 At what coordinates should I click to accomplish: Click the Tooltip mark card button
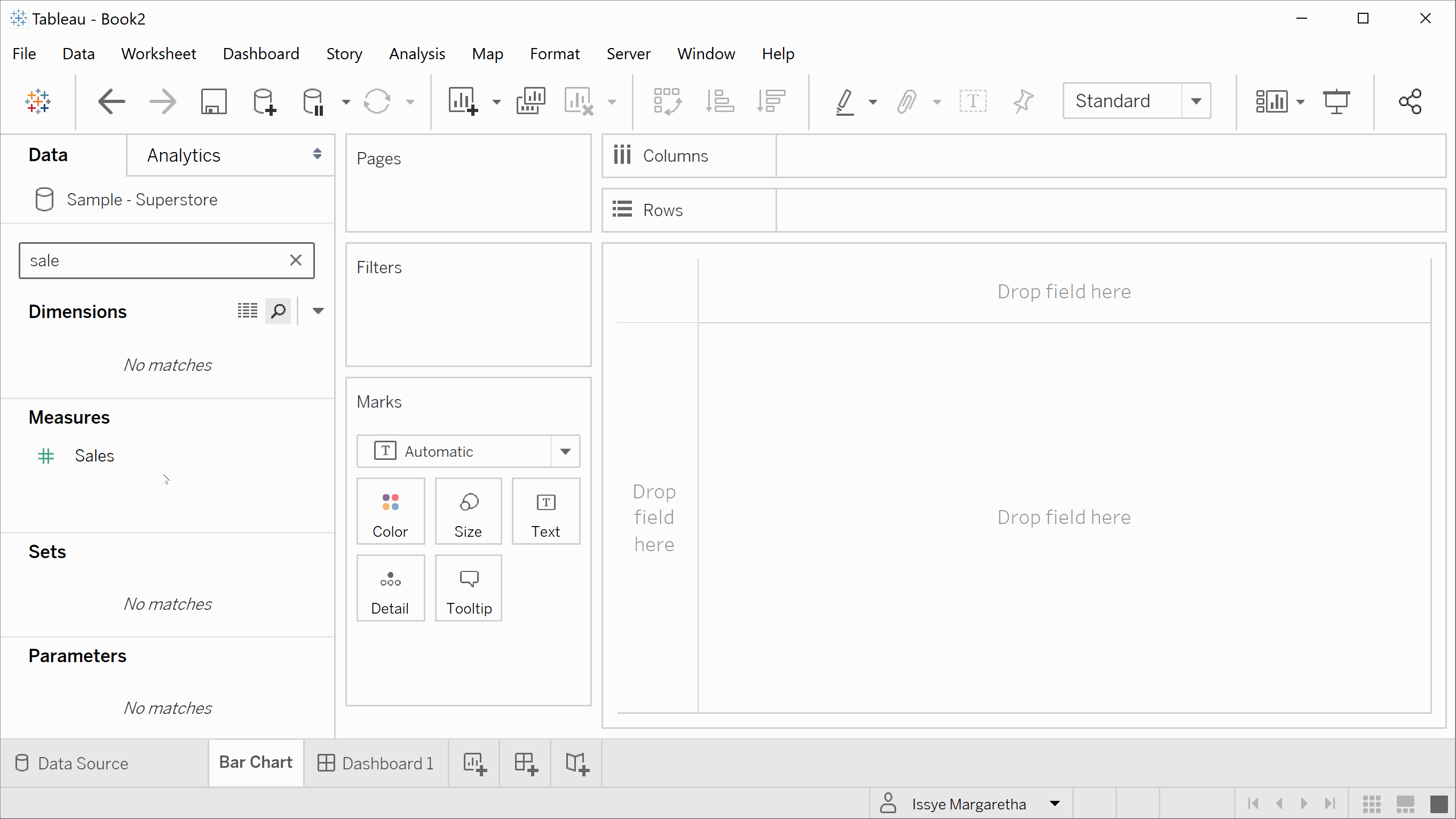pyautogui.click(x=468, y=589)
